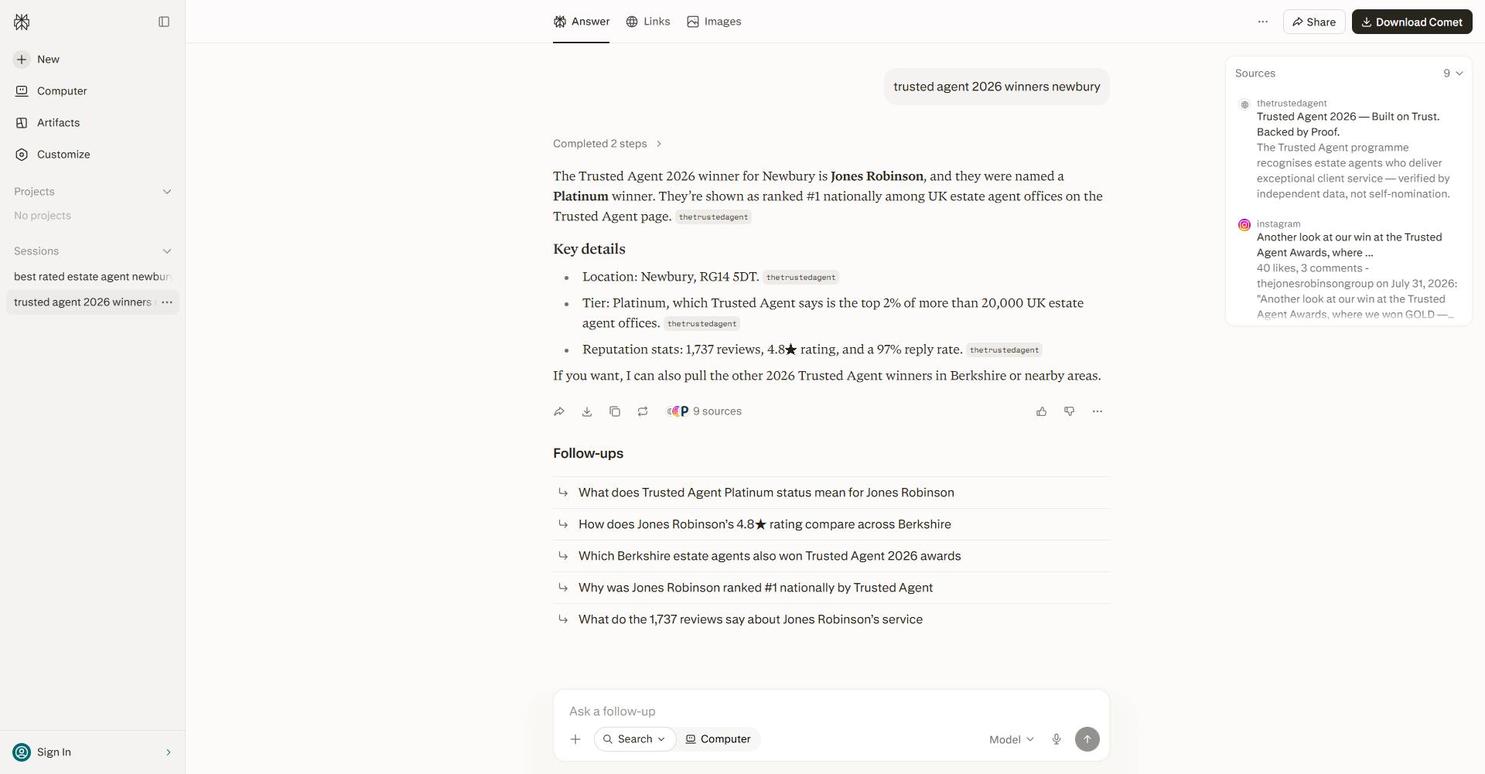Viewport: 1485px width, 774px height.
Task: Expand Completed 2 steps
Action: tap(608, 144)
